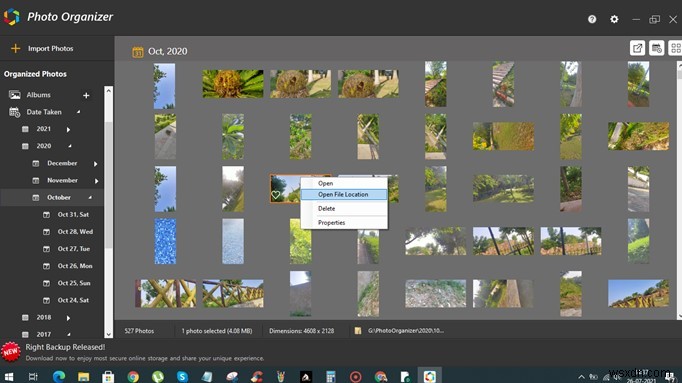
Task: Click the Import Photos plus icon
Action: click(15, 48)
